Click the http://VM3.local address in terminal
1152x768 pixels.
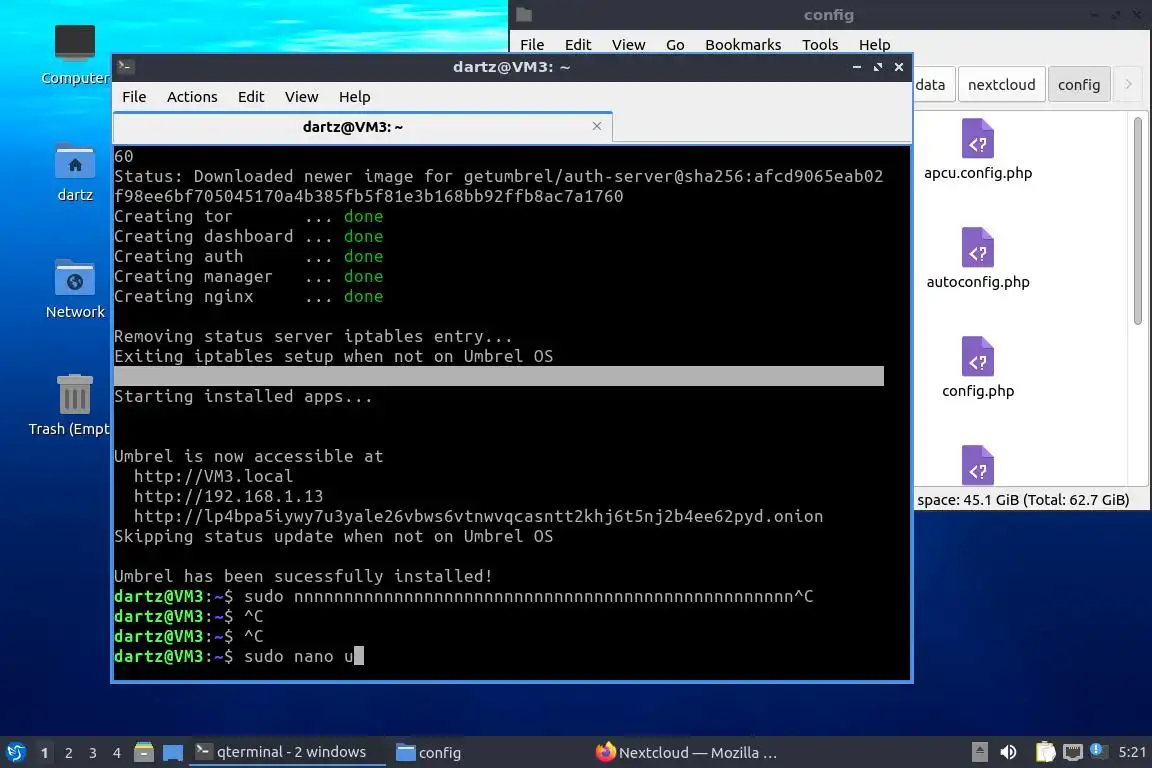(213, 476)
